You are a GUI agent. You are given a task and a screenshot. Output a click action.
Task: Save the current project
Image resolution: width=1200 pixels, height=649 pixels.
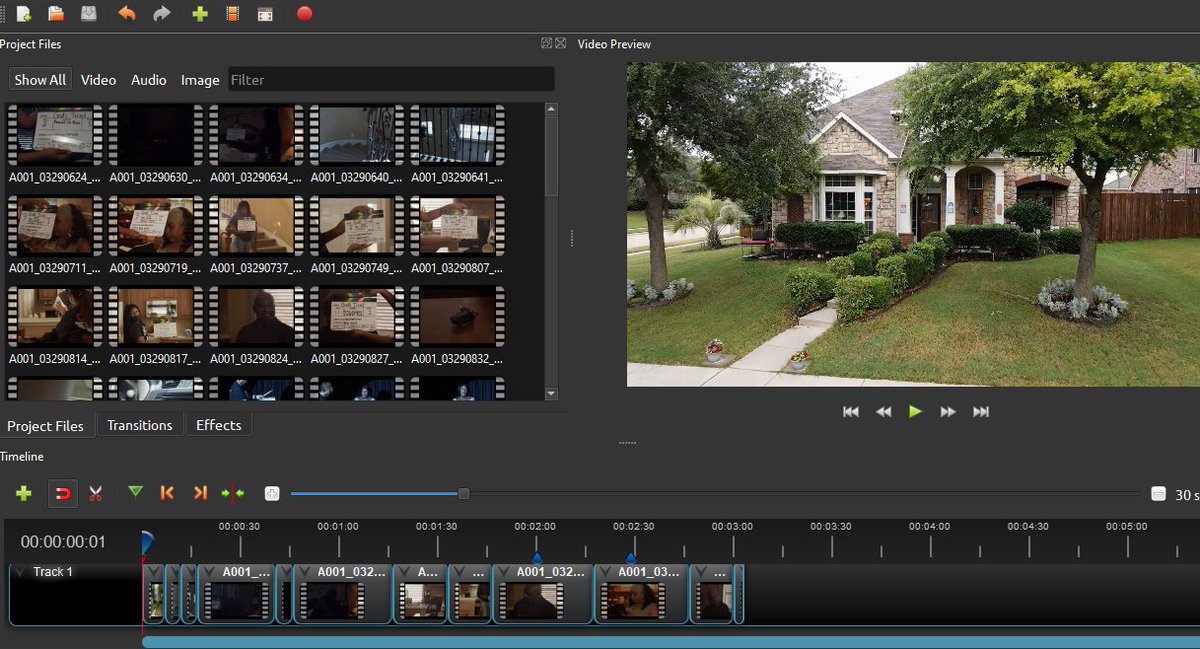[x=89, y=14]
